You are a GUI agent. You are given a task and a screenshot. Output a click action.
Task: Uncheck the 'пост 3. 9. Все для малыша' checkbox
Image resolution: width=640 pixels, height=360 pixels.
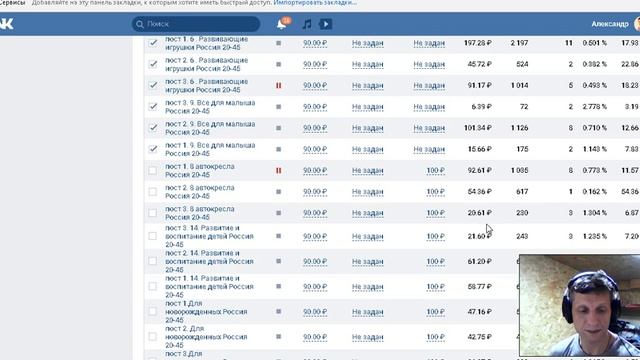[x=153, y=107]
